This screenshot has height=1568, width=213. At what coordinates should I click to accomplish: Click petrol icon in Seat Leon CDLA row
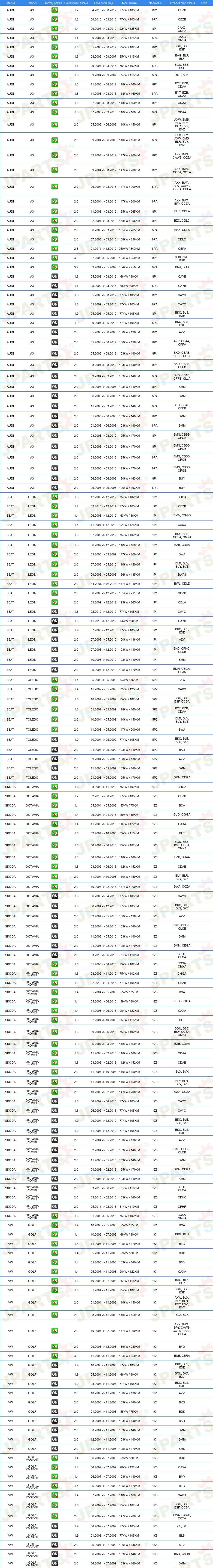[x=55, y=603]
